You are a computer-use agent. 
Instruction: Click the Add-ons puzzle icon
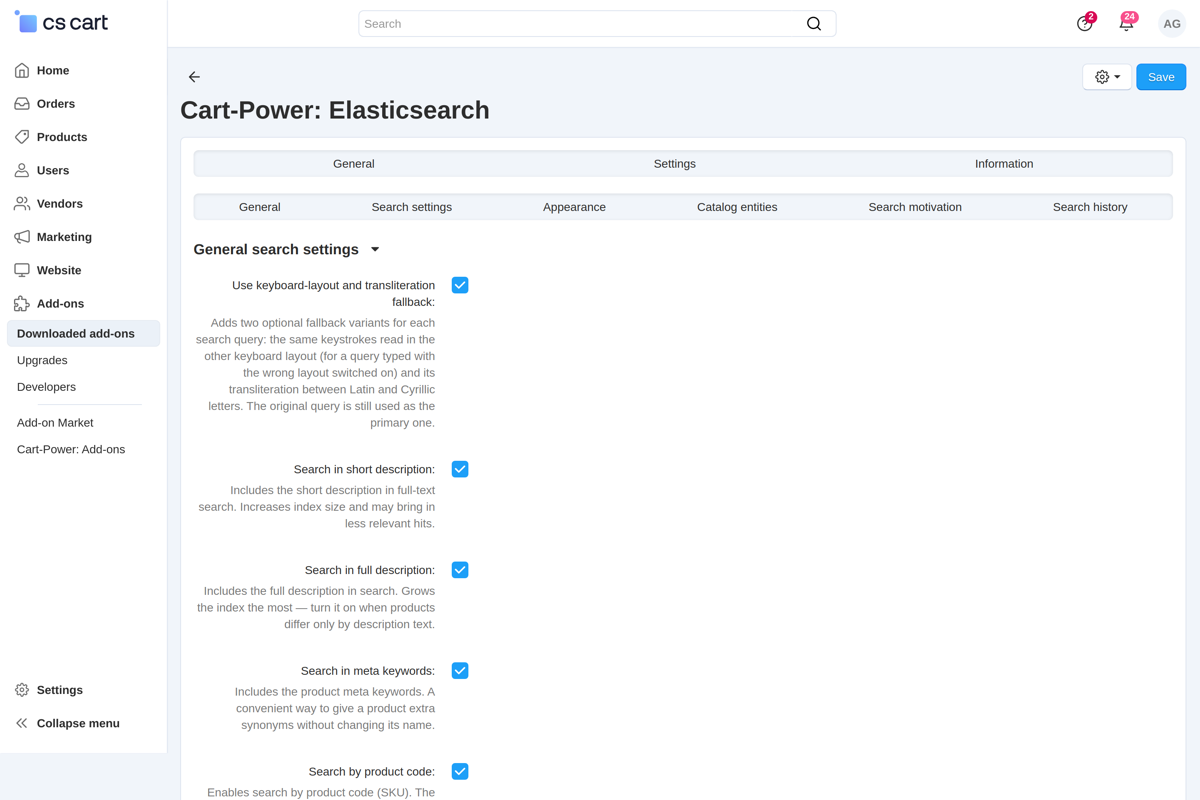point(22,304)
